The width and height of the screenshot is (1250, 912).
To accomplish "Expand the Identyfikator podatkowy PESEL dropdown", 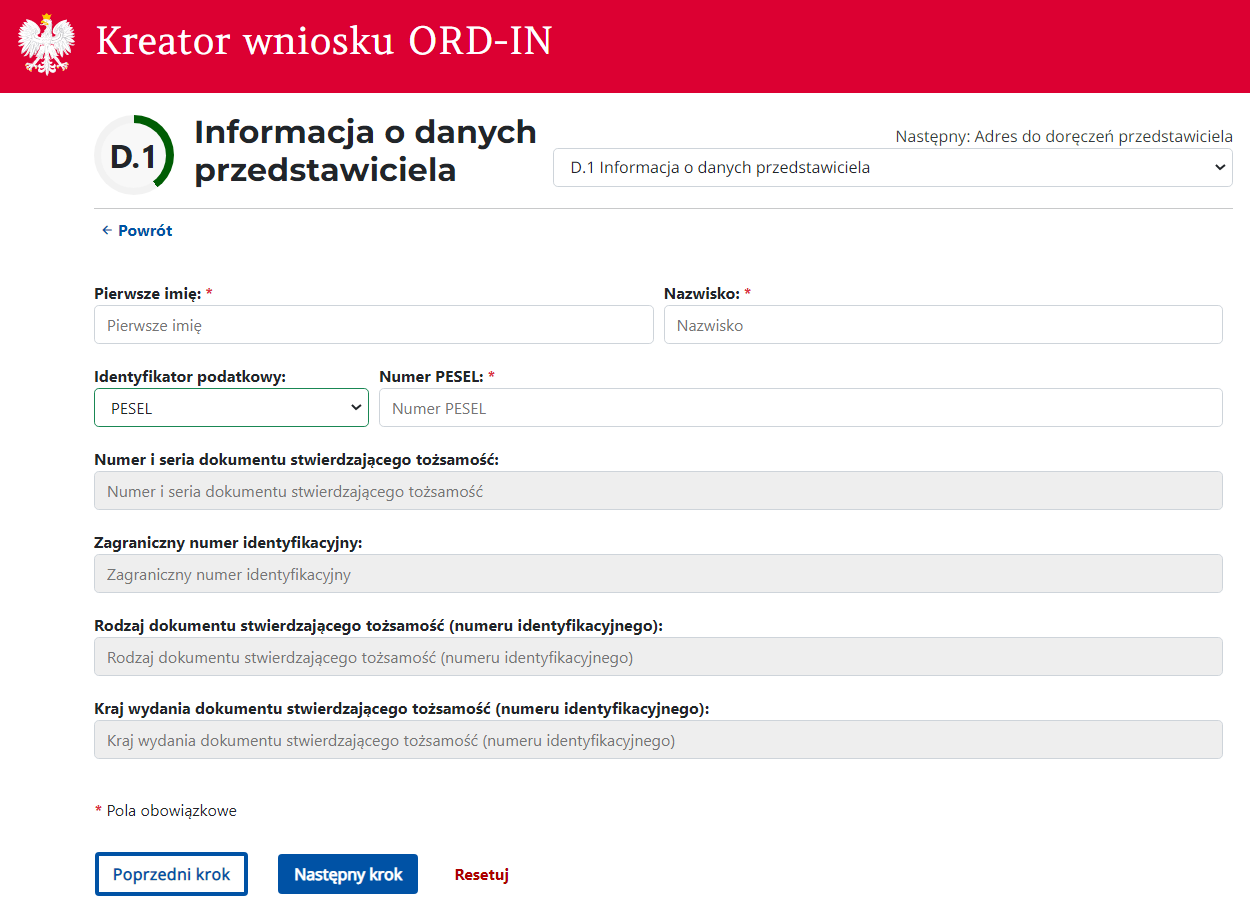I will 231,408.
